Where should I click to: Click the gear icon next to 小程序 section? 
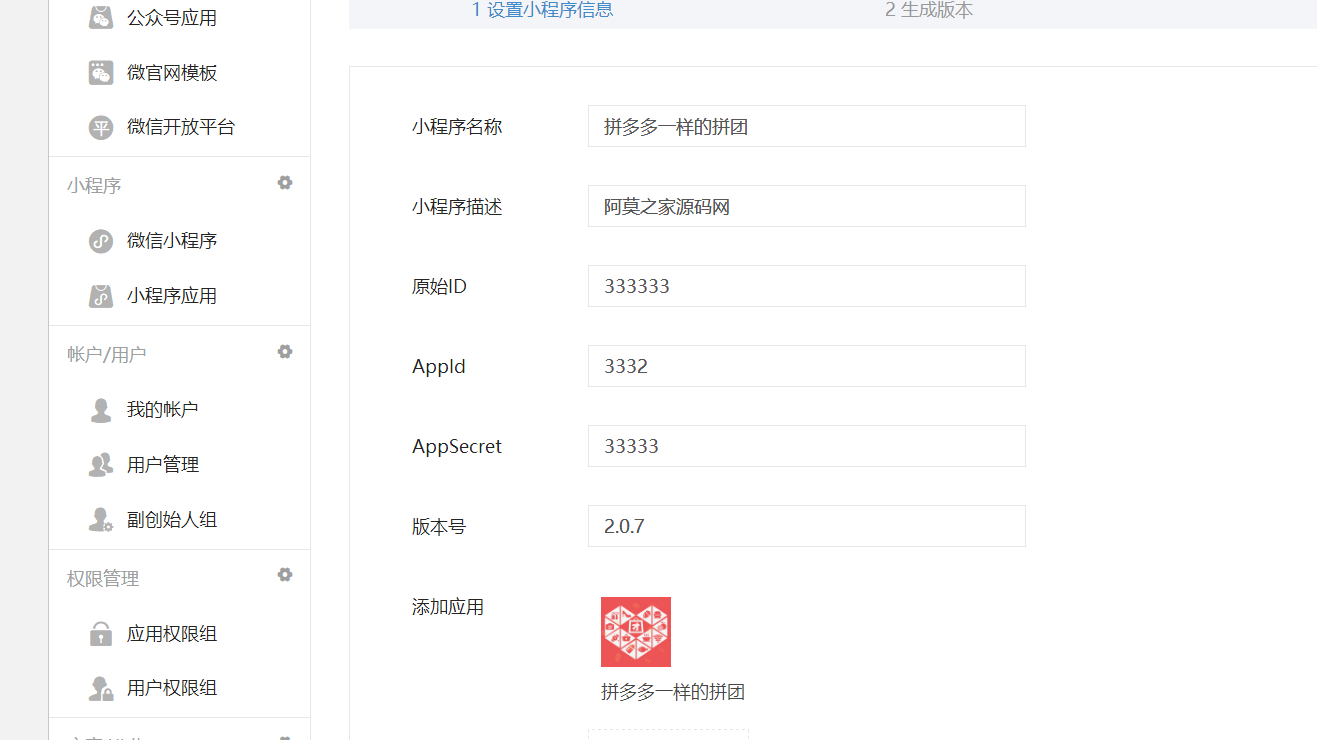(285, 183)
